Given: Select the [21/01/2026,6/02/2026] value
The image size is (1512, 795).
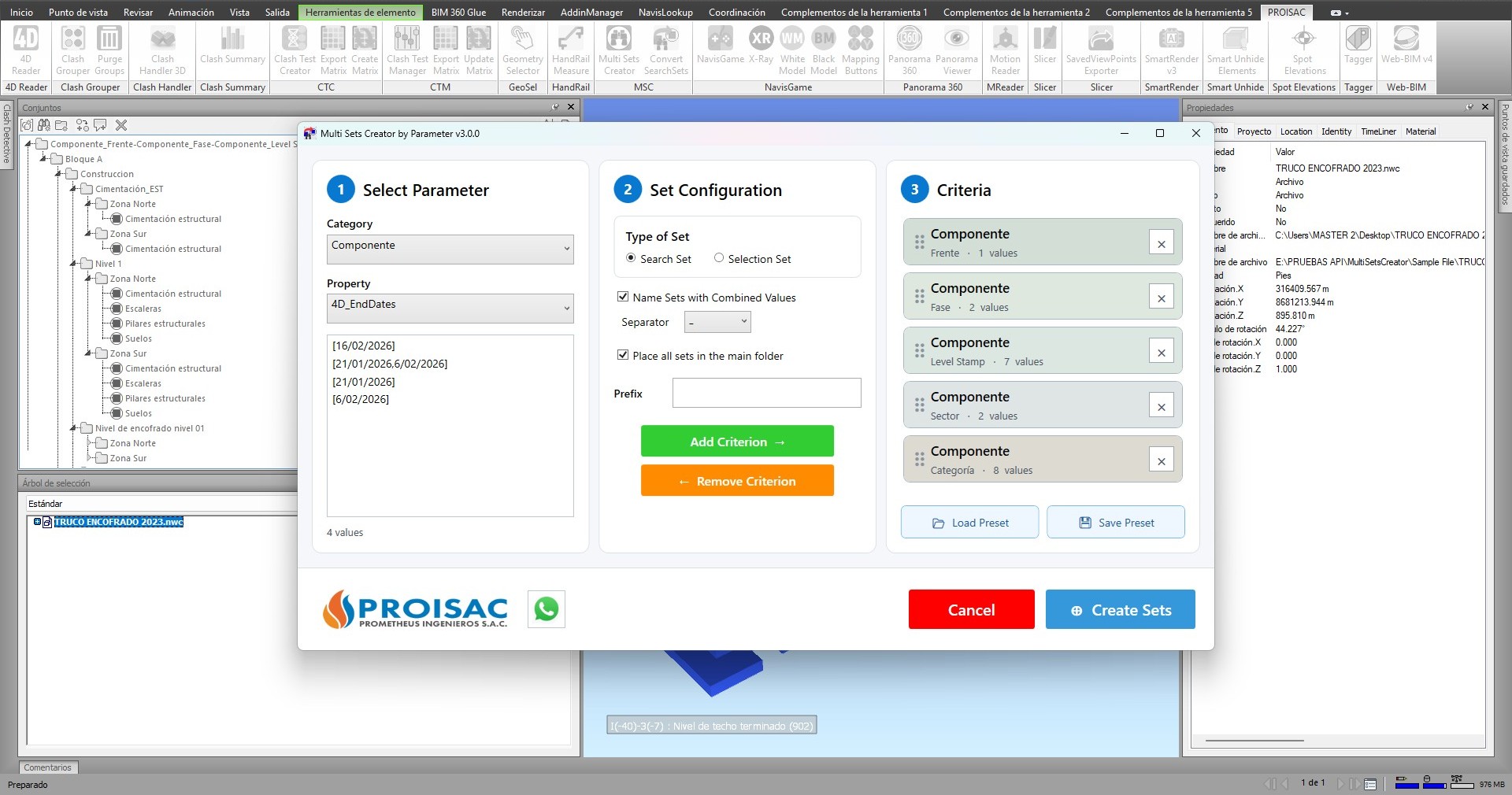Looking at the screenshot, I should 390,364.
